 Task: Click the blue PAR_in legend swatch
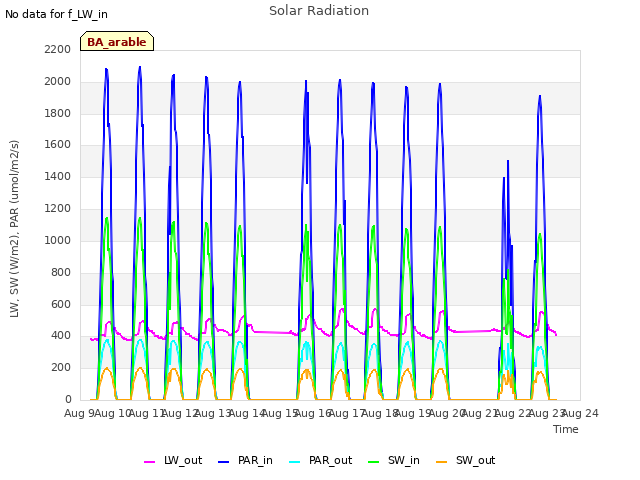[224, 462]
